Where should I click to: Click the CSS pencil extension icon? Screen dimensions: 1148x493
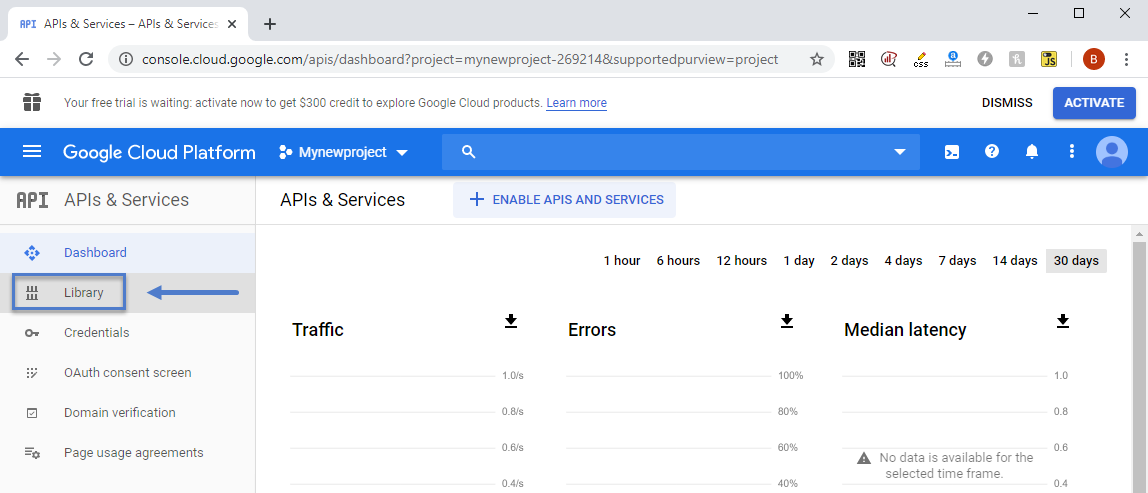click(921, 59)
